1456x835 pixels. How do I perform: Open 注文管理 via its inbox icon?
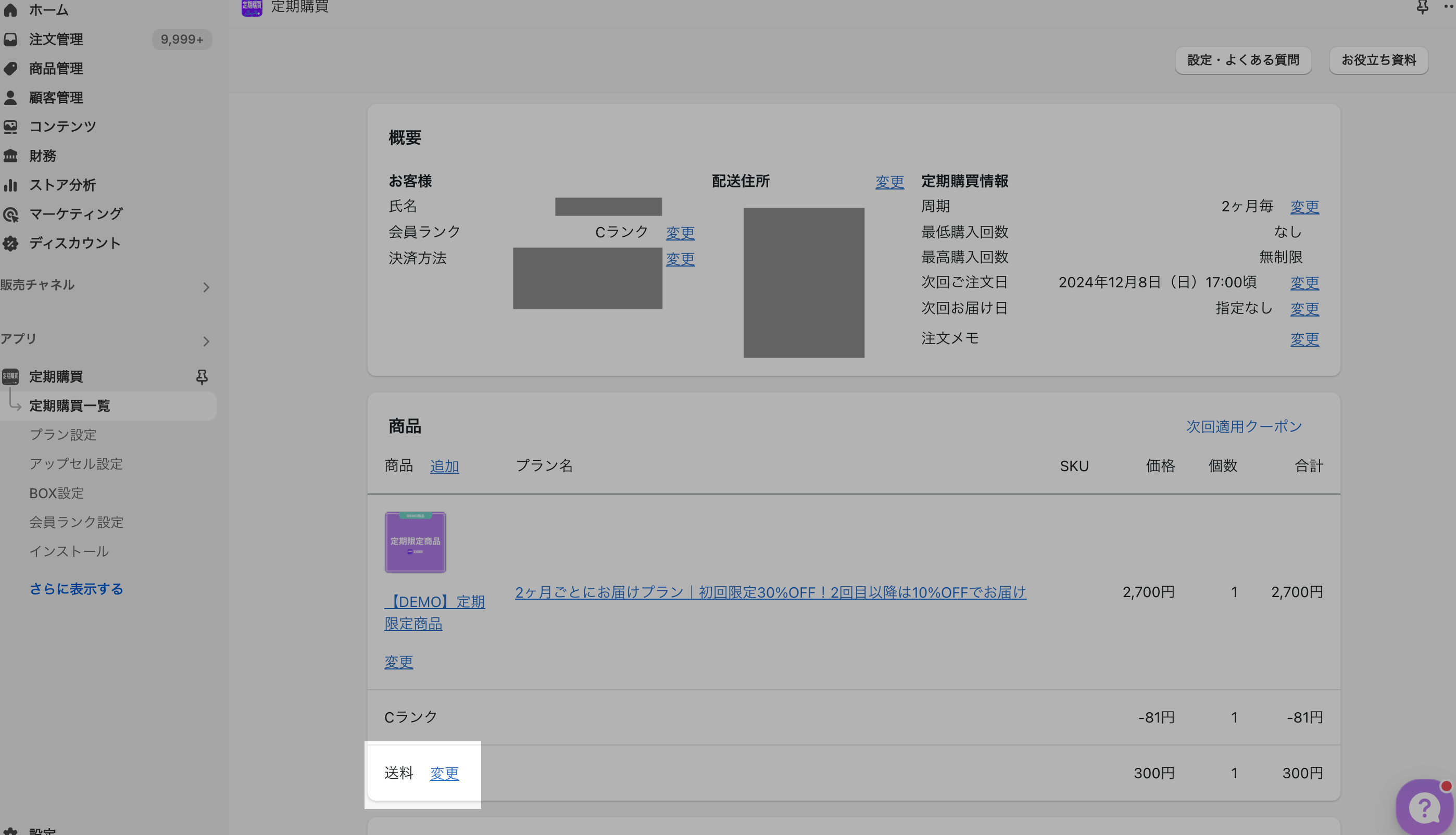pyautogui.click(x=11, y=39)
